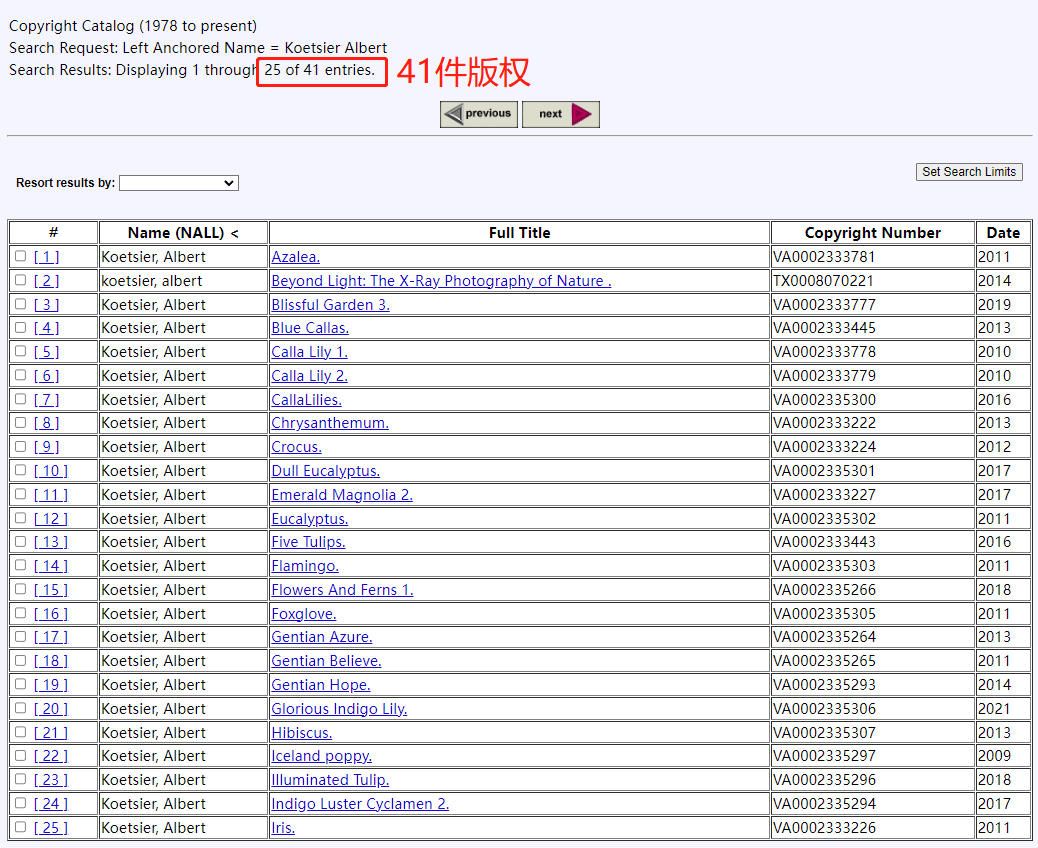Select the checkbox for the Crocus row
1038x848 pixels.
pos(21,446)
